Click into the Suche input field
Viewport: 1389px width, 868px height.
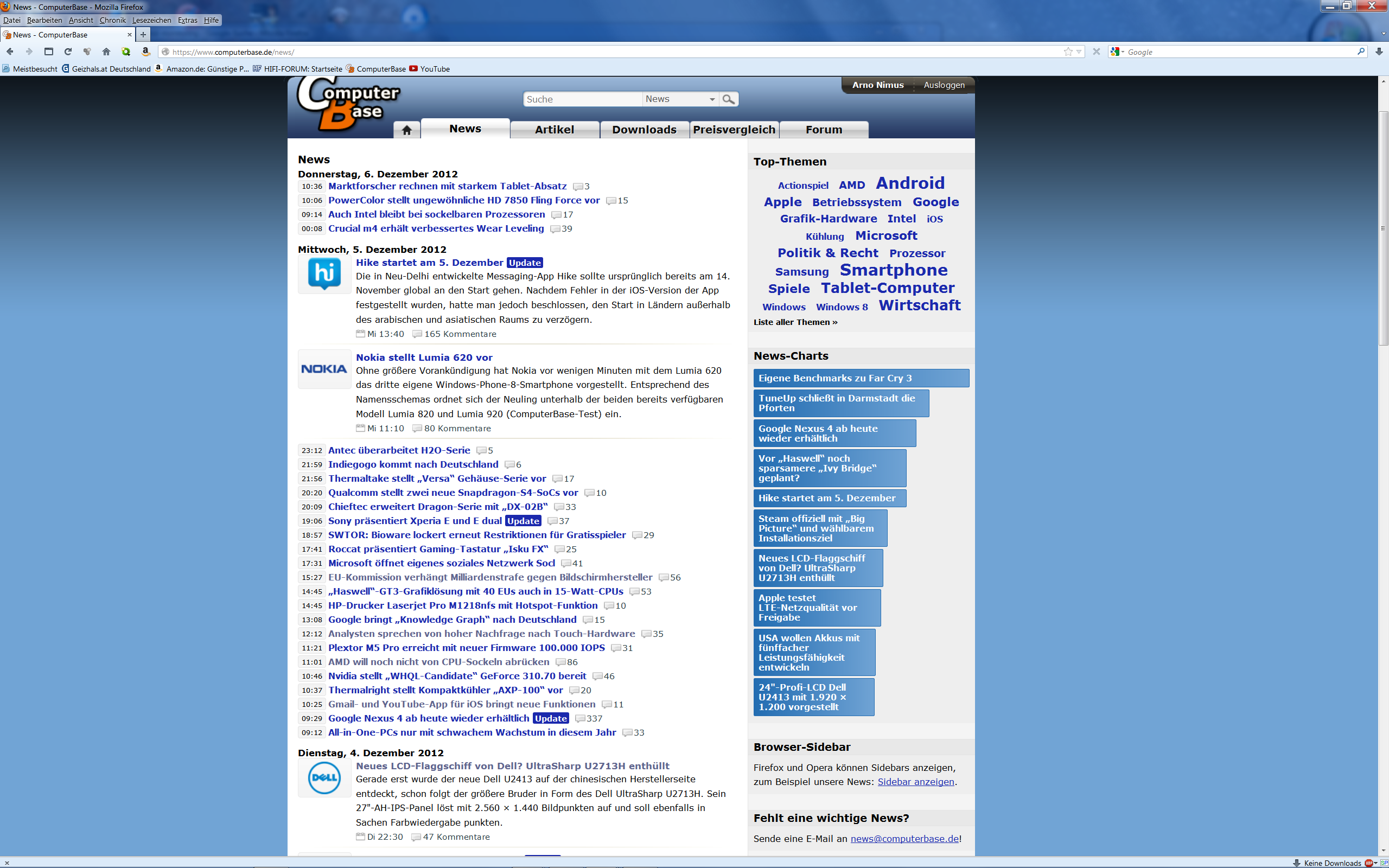point(582,99)
